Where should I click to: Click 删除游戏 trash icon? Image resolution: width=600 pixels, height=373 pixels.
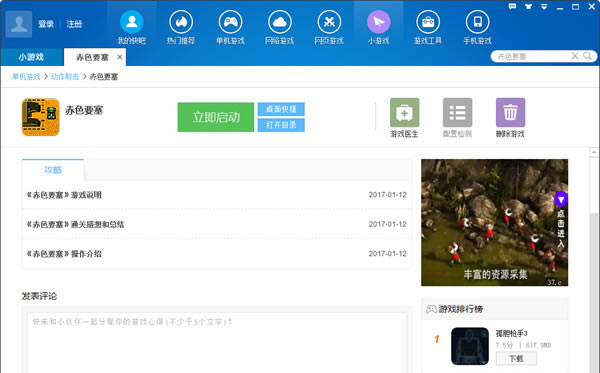point(510,112)
